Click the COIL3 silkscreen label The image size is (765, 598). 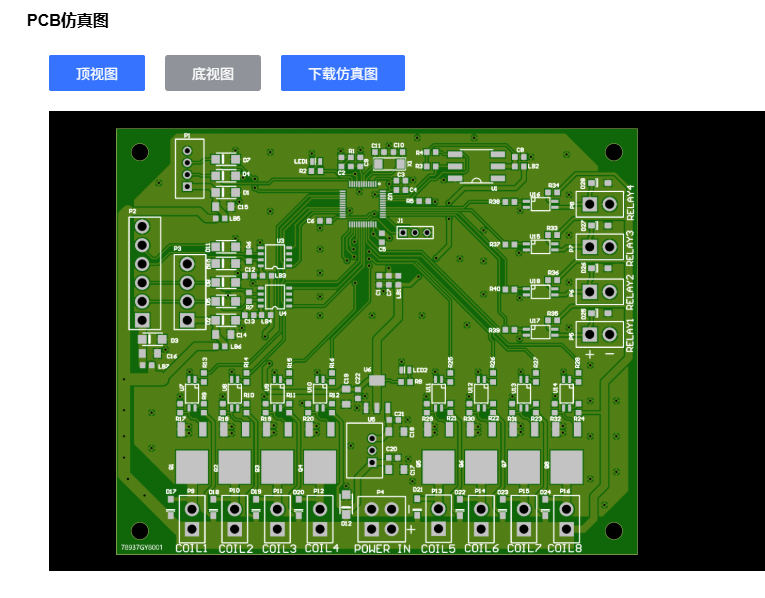click(279, 549)
